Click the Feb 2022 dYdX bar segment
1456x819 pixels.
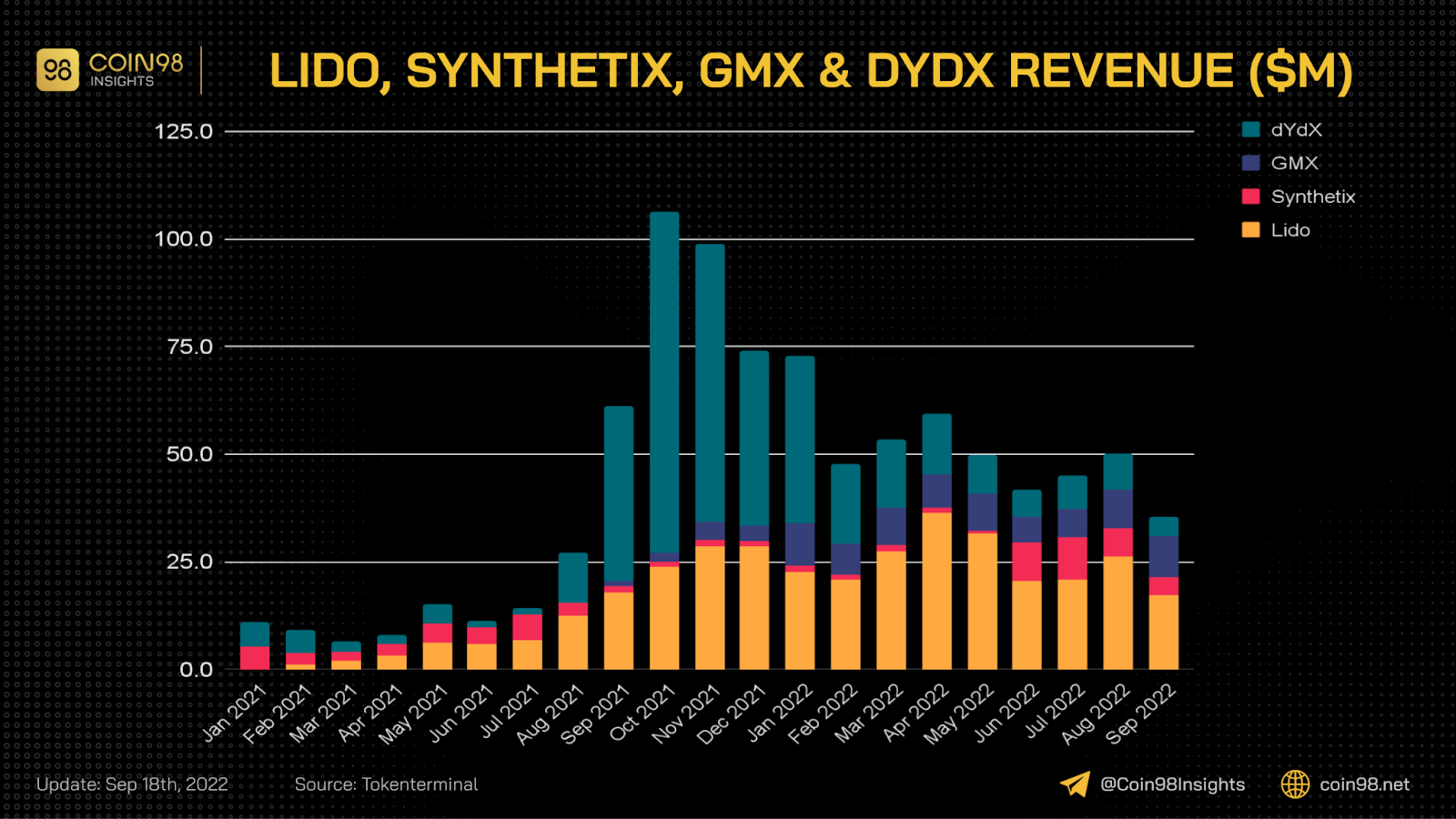845,504
